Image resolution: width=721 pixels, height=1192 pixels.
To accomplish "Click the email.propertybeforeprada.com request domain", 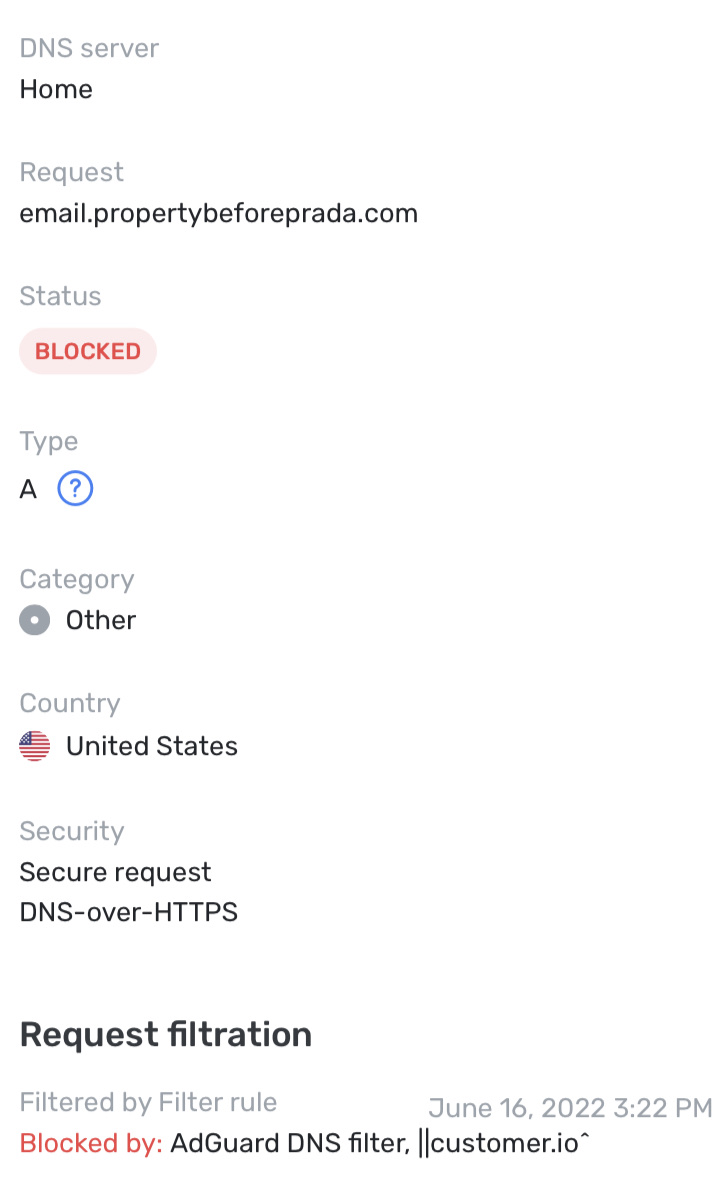I will pyautogui.click(x=219, y=212).
